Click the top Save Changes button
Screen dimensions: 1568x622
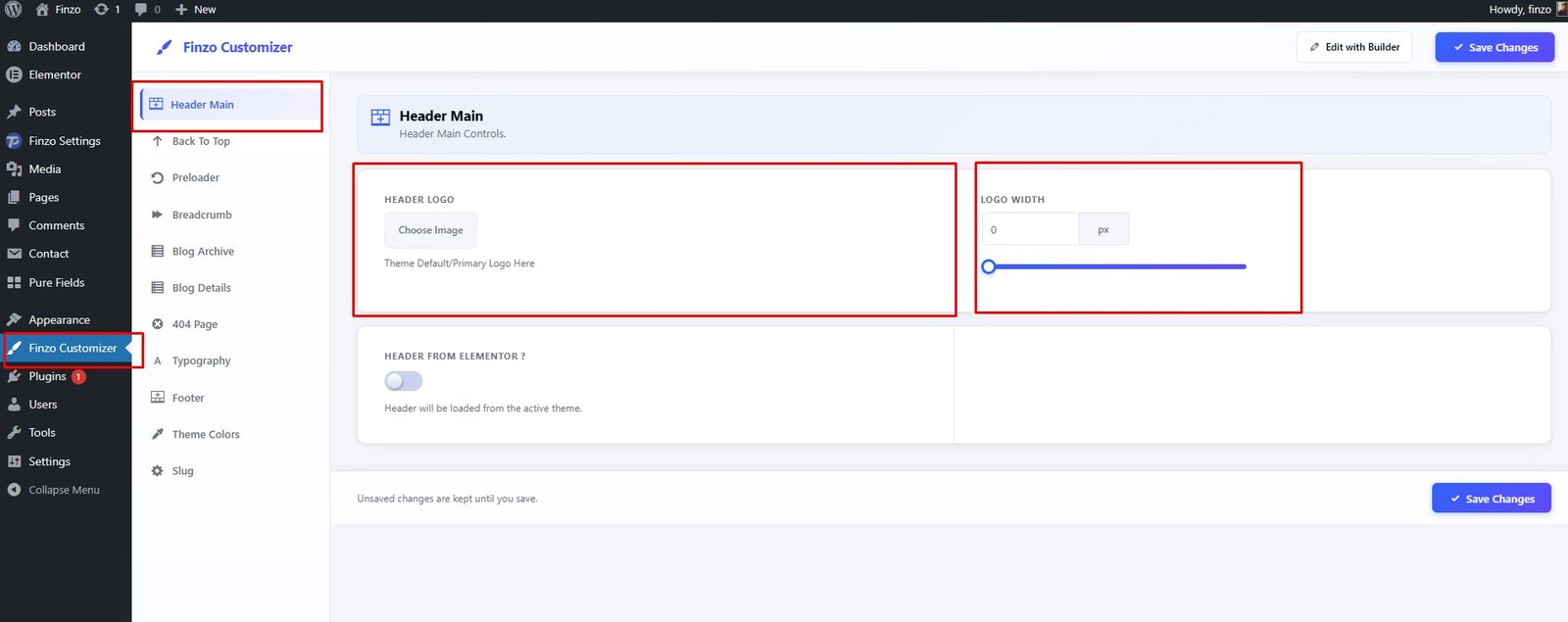[1494, 47]
